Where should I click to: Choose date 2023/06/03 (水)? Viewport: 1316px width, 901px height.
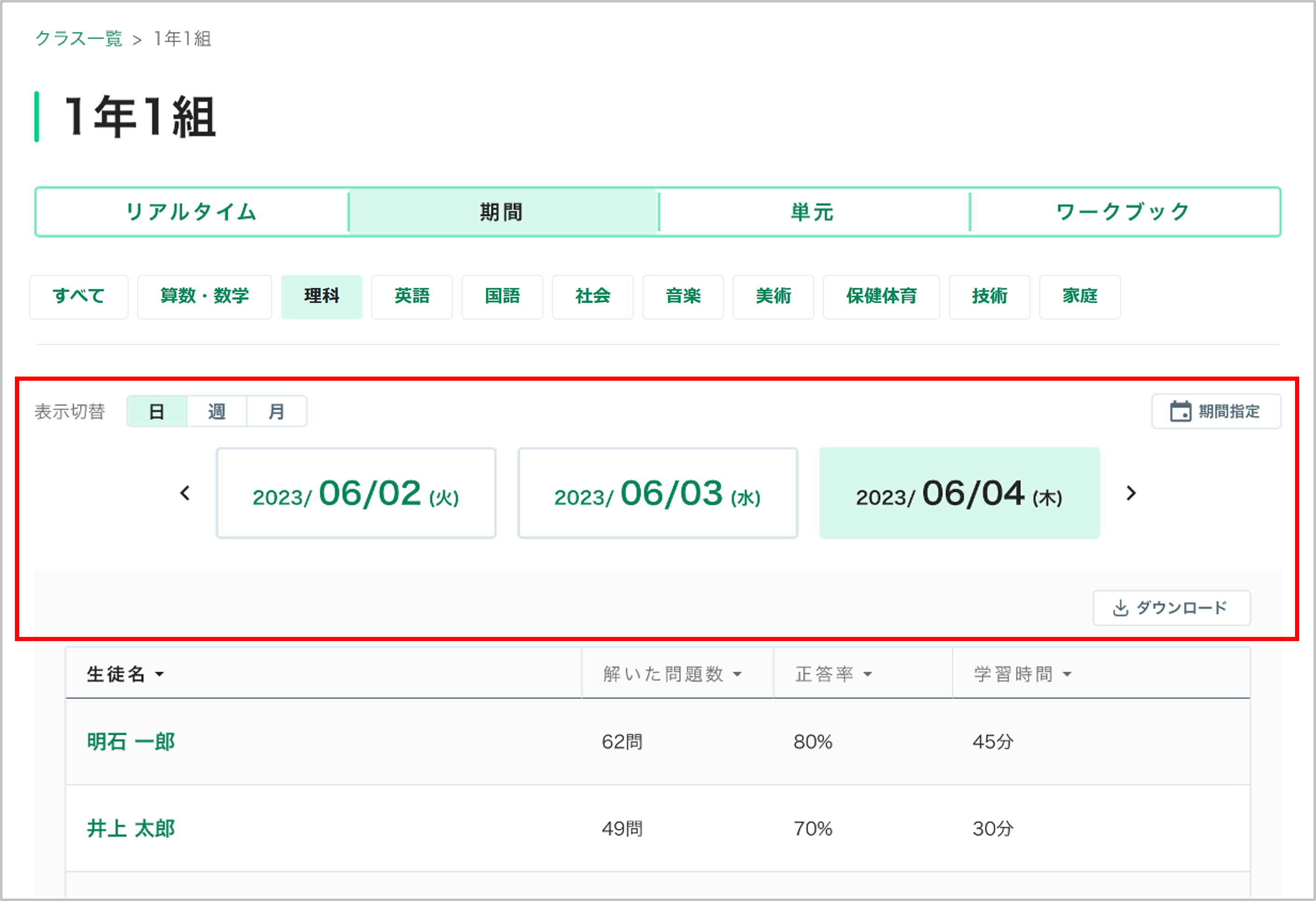tap(658, 493)
